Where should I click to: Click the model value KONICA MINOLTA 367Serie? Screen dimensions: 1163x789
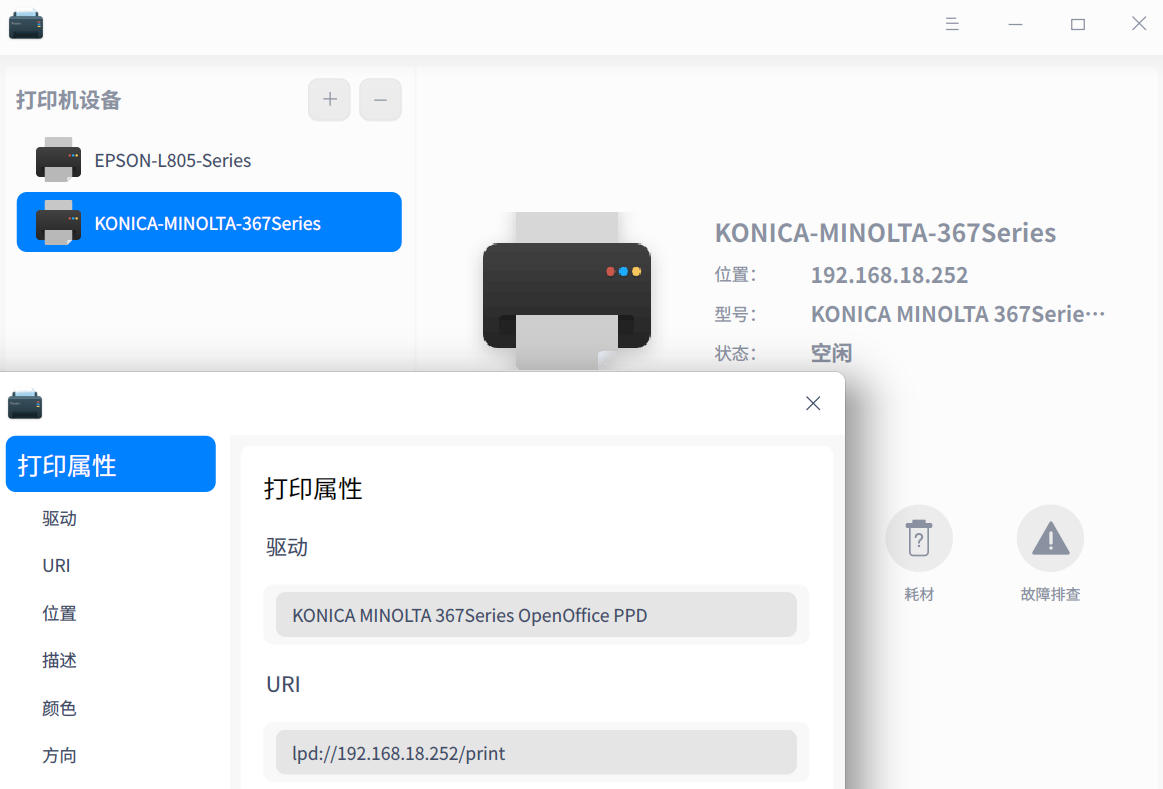click(958, 314)
